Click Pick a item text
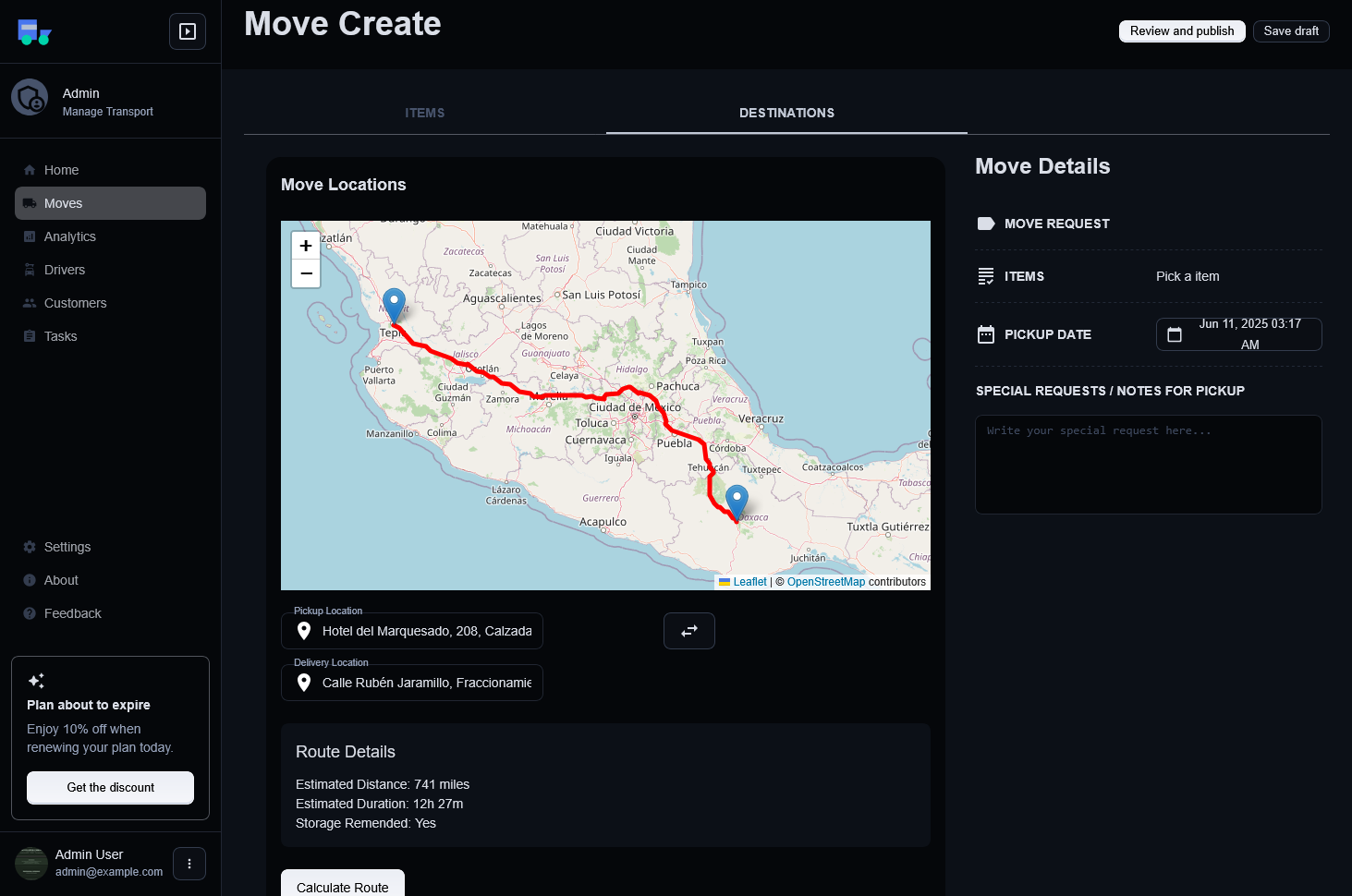The width and height of the screenshot is (1352, 896). tap(1188, 276)
